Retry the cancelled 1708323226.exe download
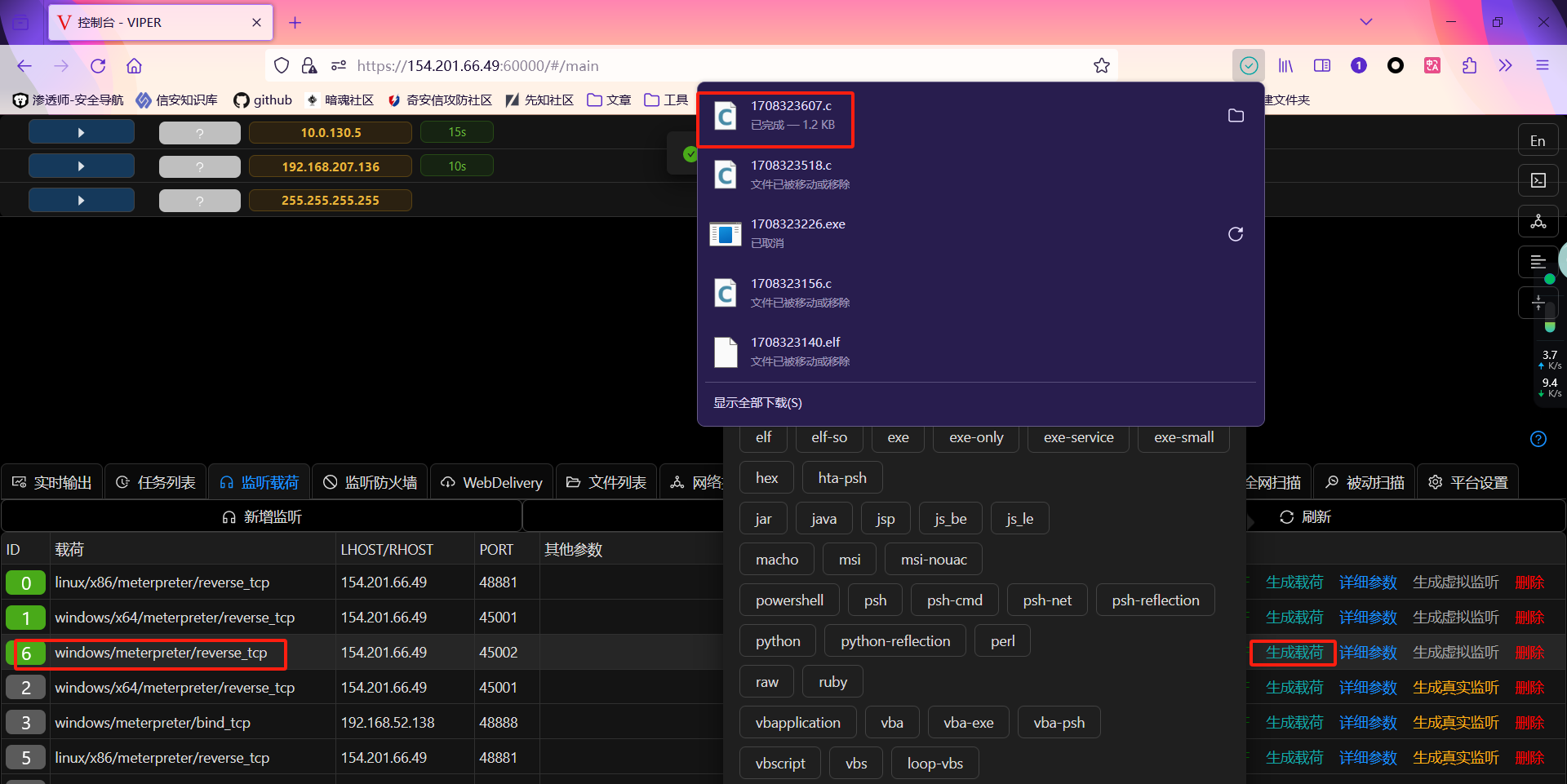The width and height of the screenshot is (1567, 784). pyautogui.click(x=1235, y=234)
